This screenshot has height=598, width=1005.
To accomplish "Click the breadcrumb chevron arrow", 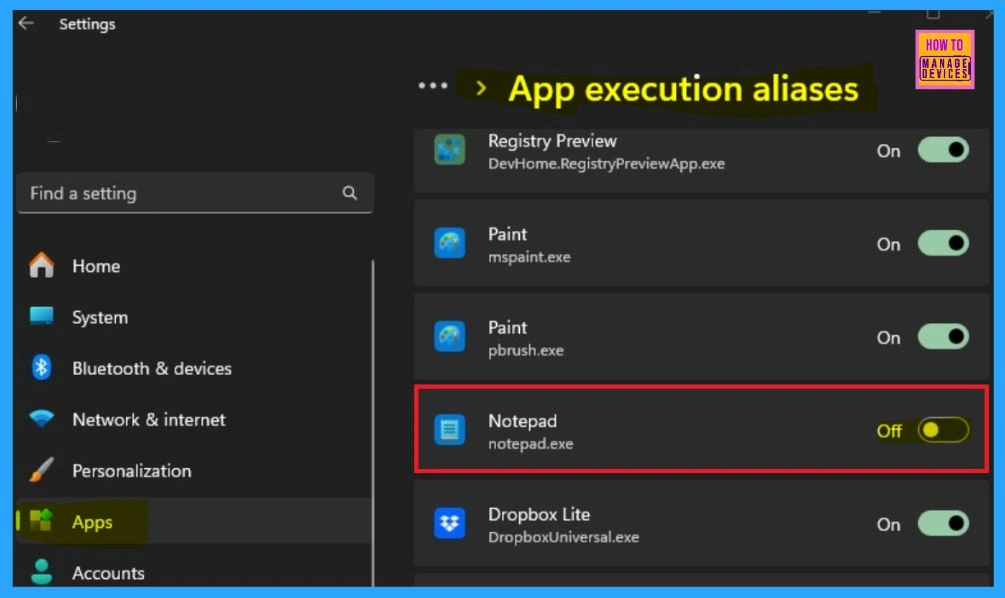I will 481,88.
